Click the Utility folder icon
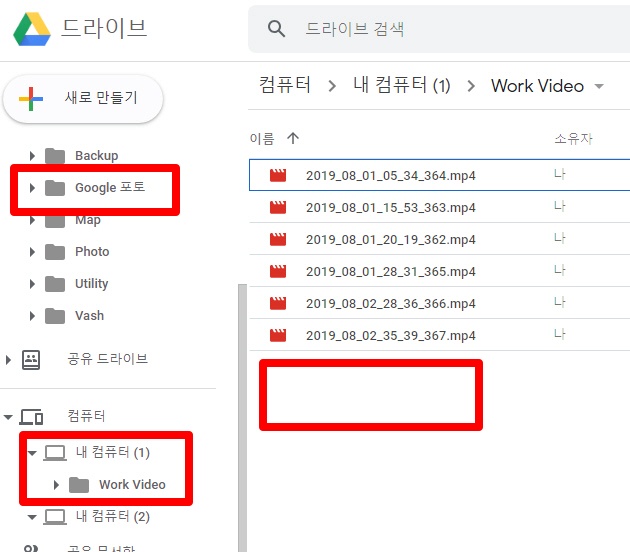Image resolution: width=630 pixels, height=552 pixels. point(55,284)
